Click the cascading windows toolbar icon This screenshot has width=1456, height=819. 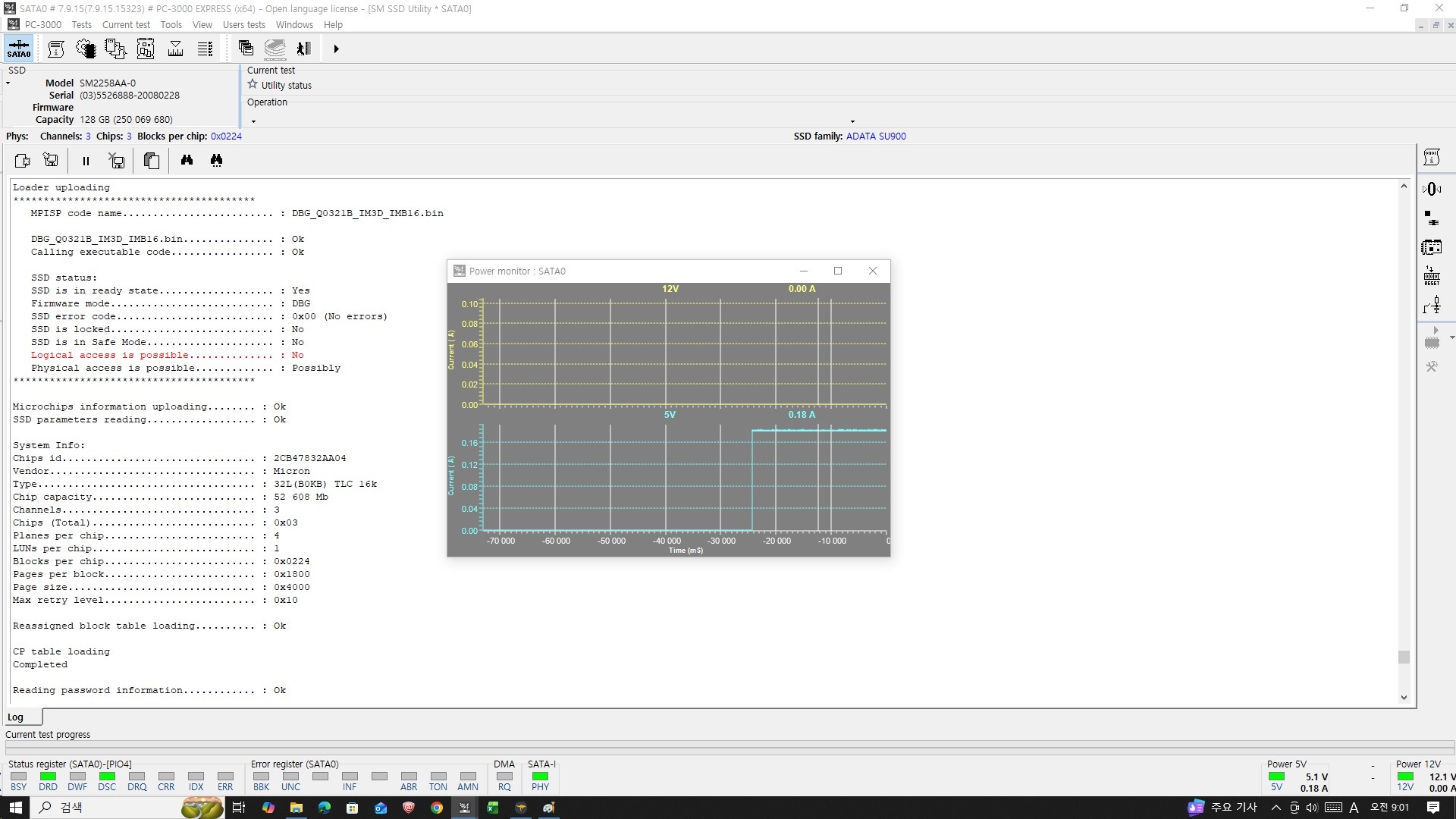(x=246, y=49)
